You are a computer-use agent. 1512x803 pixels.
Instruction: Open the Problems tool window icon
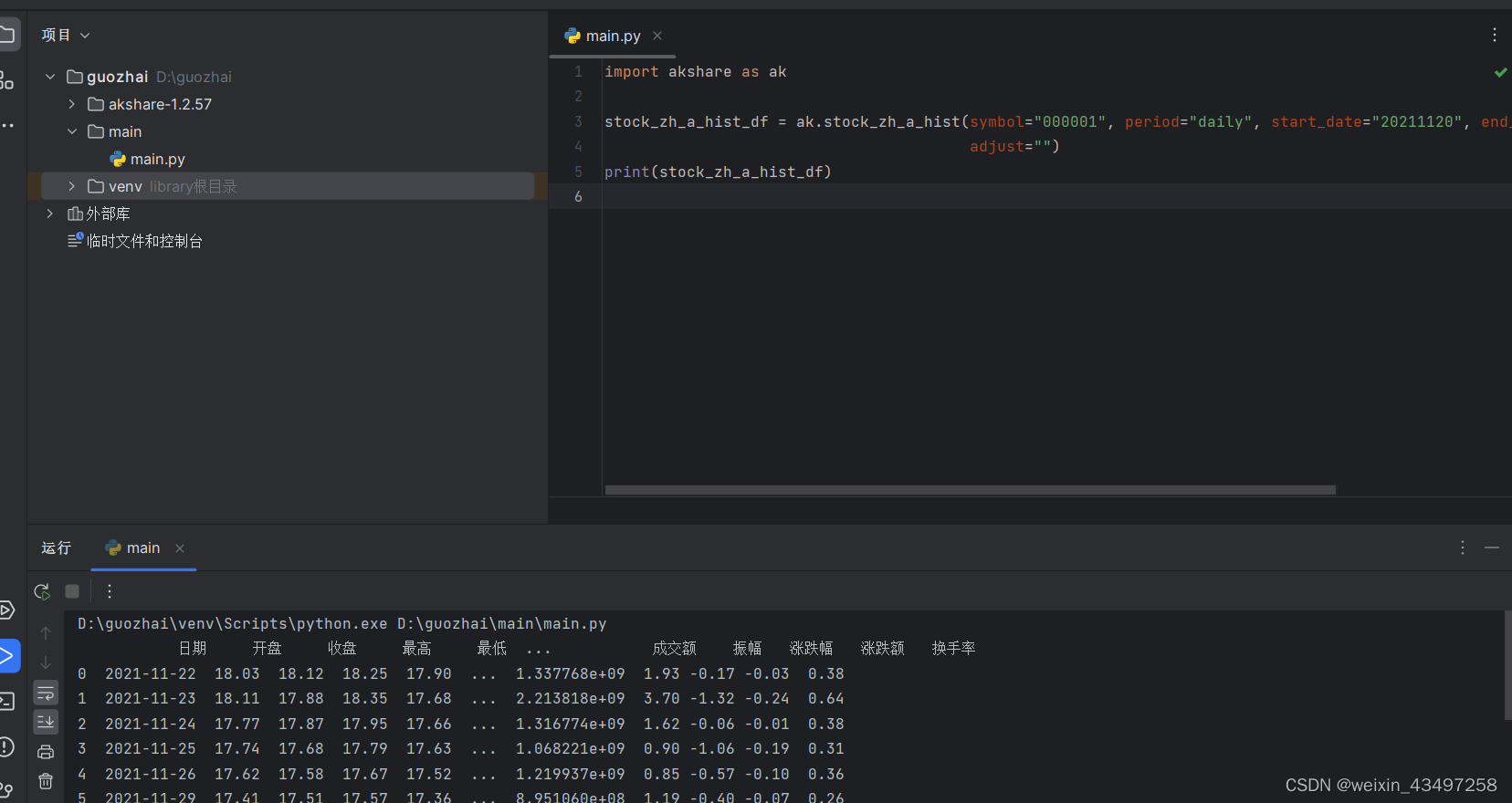pyautogui.click(x=6, y=746)
